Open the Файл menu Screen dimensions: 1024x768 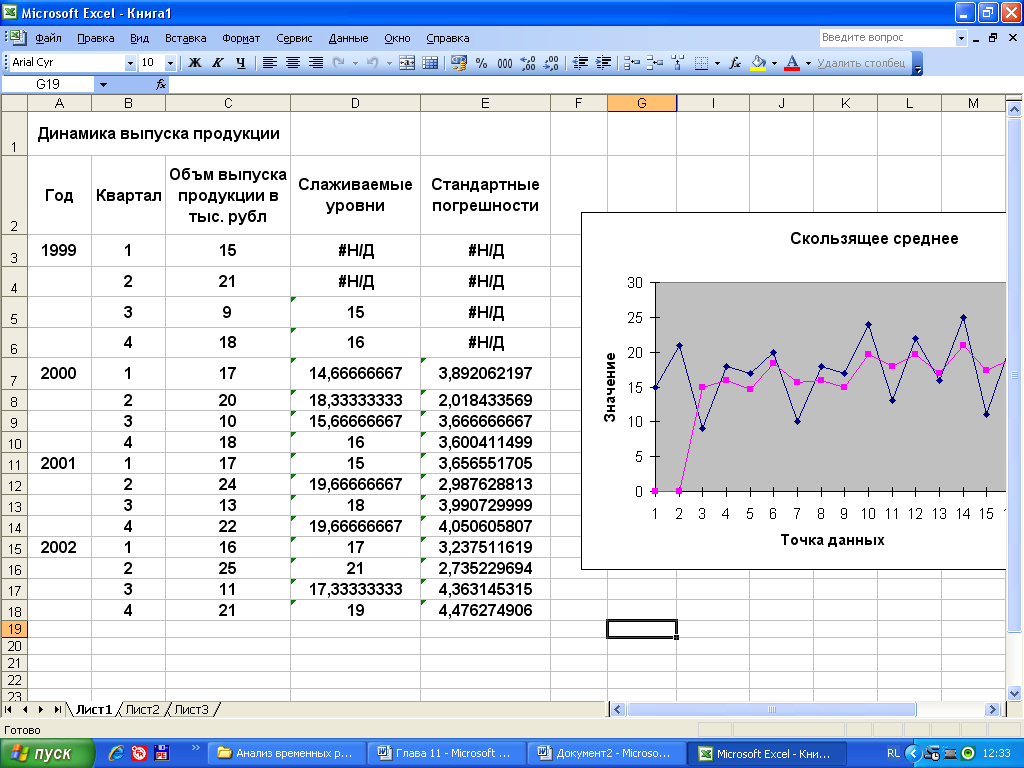tap(48, 38)
